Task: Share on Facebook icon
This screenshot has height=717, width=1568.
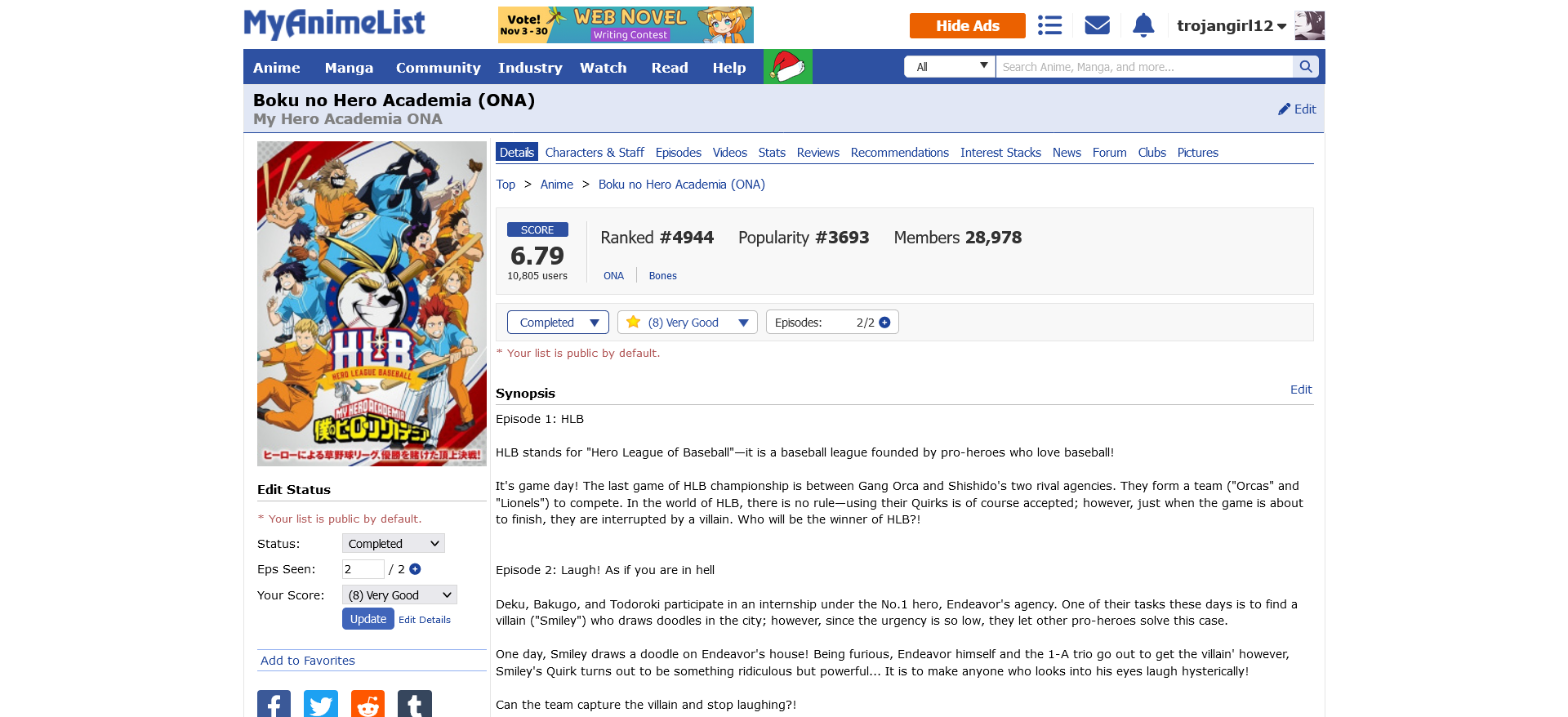Action: 274,704
